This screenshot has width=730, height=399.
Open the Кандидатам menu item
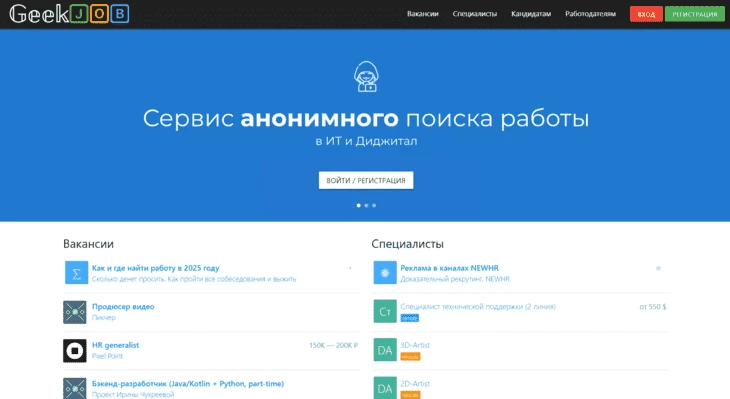pos(531,14)
